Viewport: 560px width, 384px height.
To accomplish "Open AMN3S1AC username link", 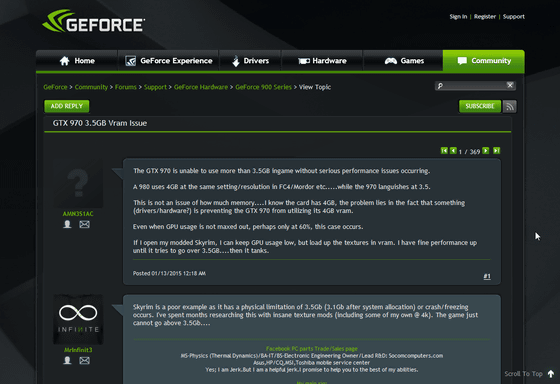I will point(78,214).
